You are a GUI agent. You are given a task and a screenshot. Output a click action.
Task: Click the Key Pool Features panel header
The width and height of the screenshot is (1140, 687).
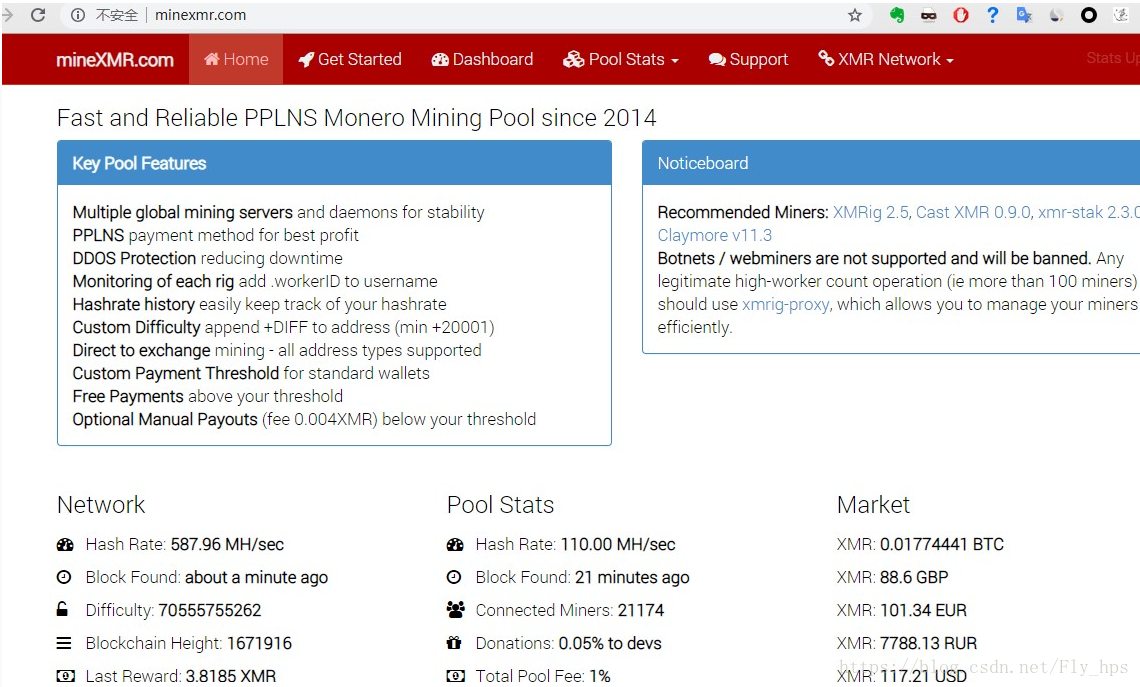334,163
